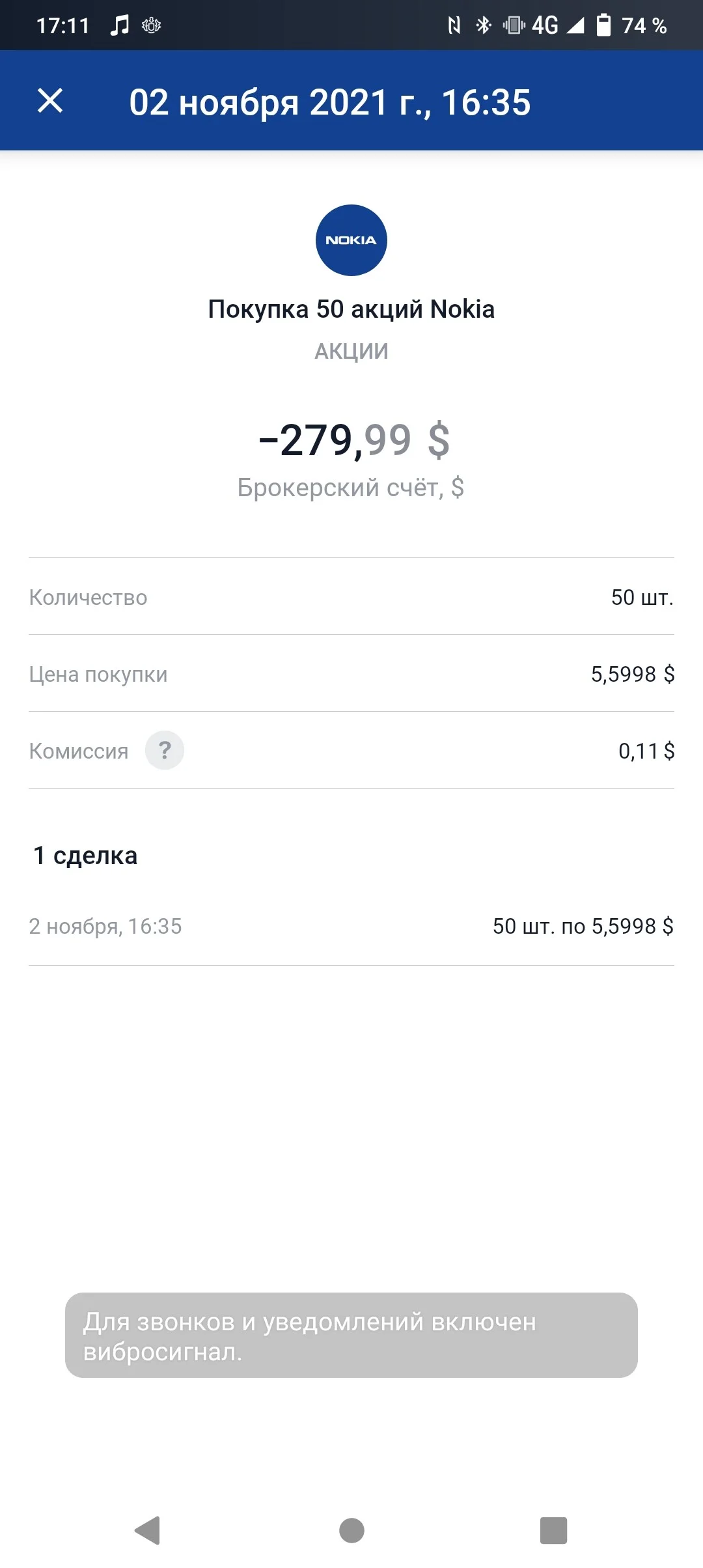Image resolution: width=703 pixels, height=1568 pixels.
Task: Tap the −279,99 $ amount
Action: coord(354,440)
